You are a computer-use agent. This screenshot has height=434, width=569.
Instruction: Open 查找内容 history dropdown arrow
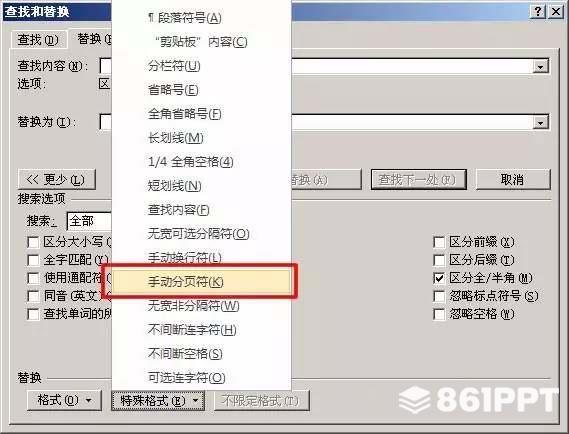540,67
